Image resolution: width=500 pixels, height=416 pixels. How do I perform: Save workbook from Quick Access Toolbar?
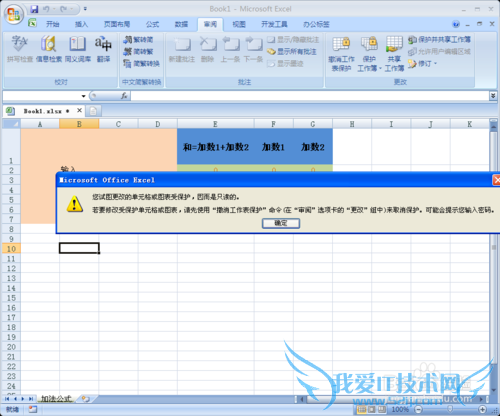[34, 9]
